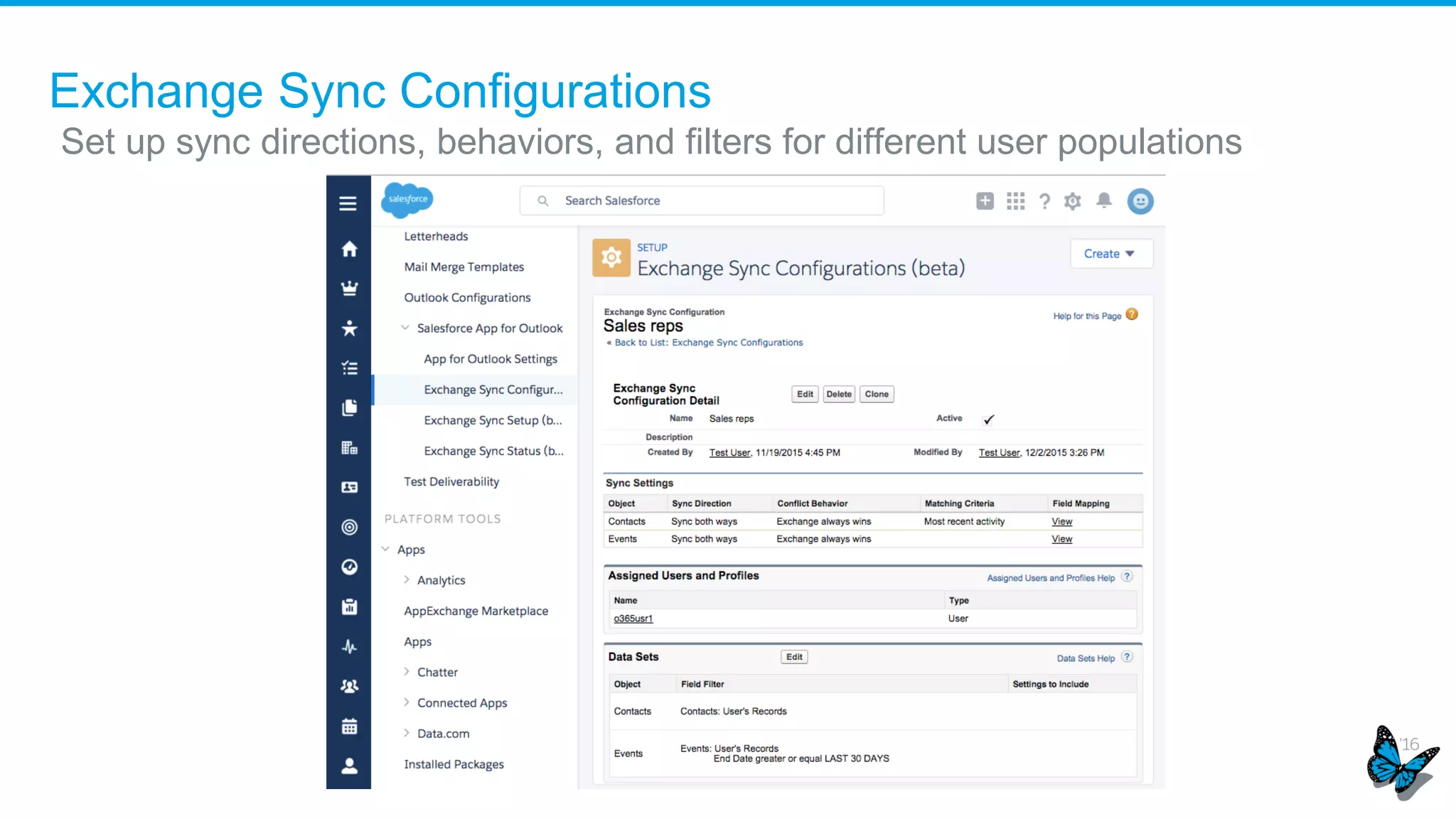Select Letterheads in setup tree

[x=436, y=236]
